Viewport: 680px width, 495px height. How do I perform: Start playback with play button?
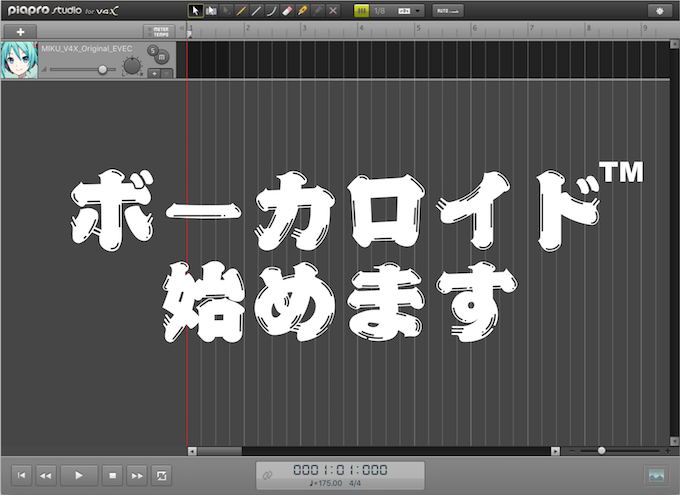79,475
